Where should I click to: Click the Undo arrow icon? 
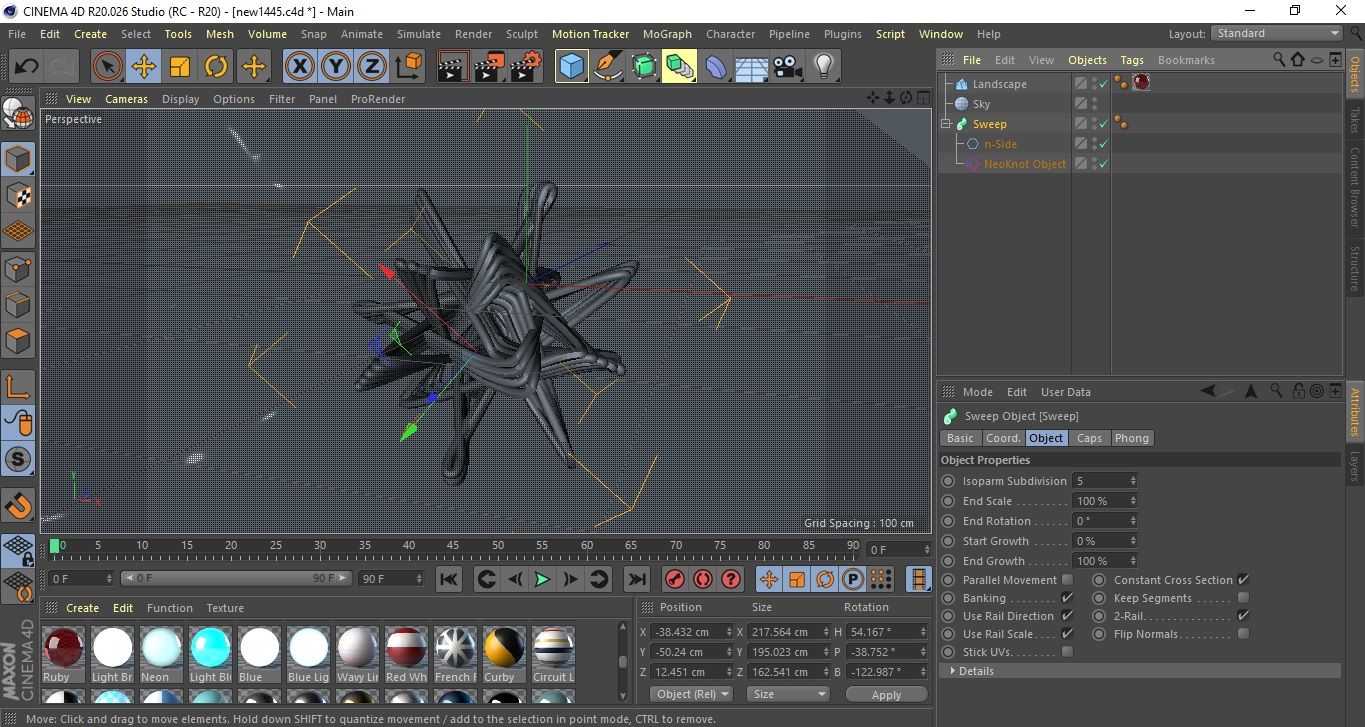point(27,67)
